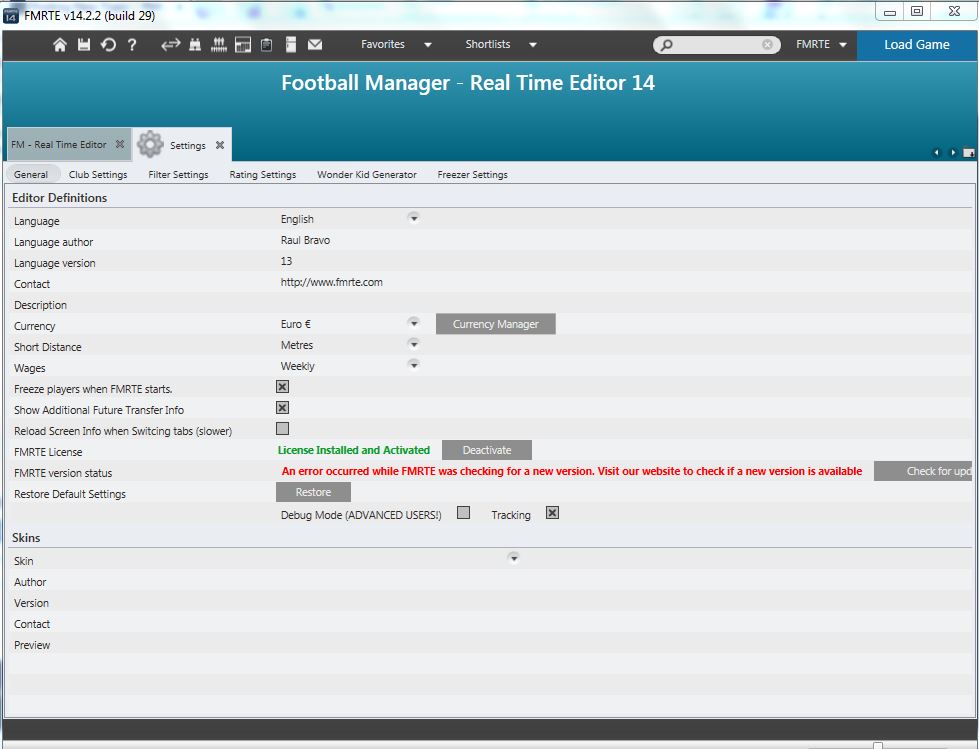Viewport: 979px width, 749px height.
Task: Click the 'License Installed and Activated' status text
Action: (x=354, y=450)
